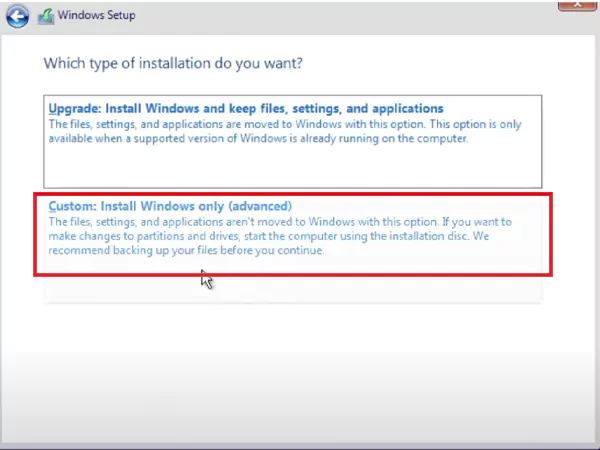Go back using the blue arrow button

[17, 16]
